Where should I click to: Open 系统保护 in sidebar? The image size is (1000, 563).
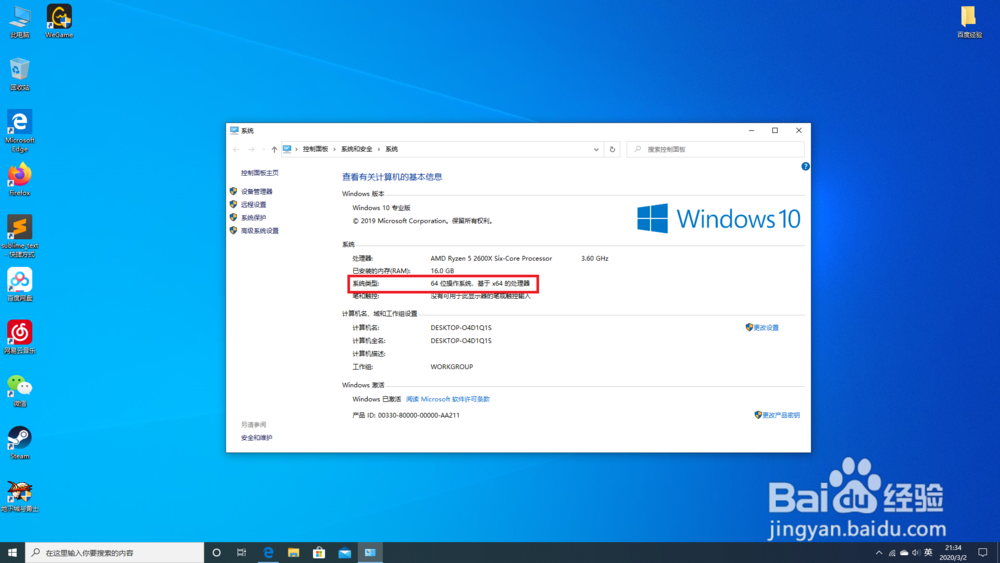coord(253,217)
